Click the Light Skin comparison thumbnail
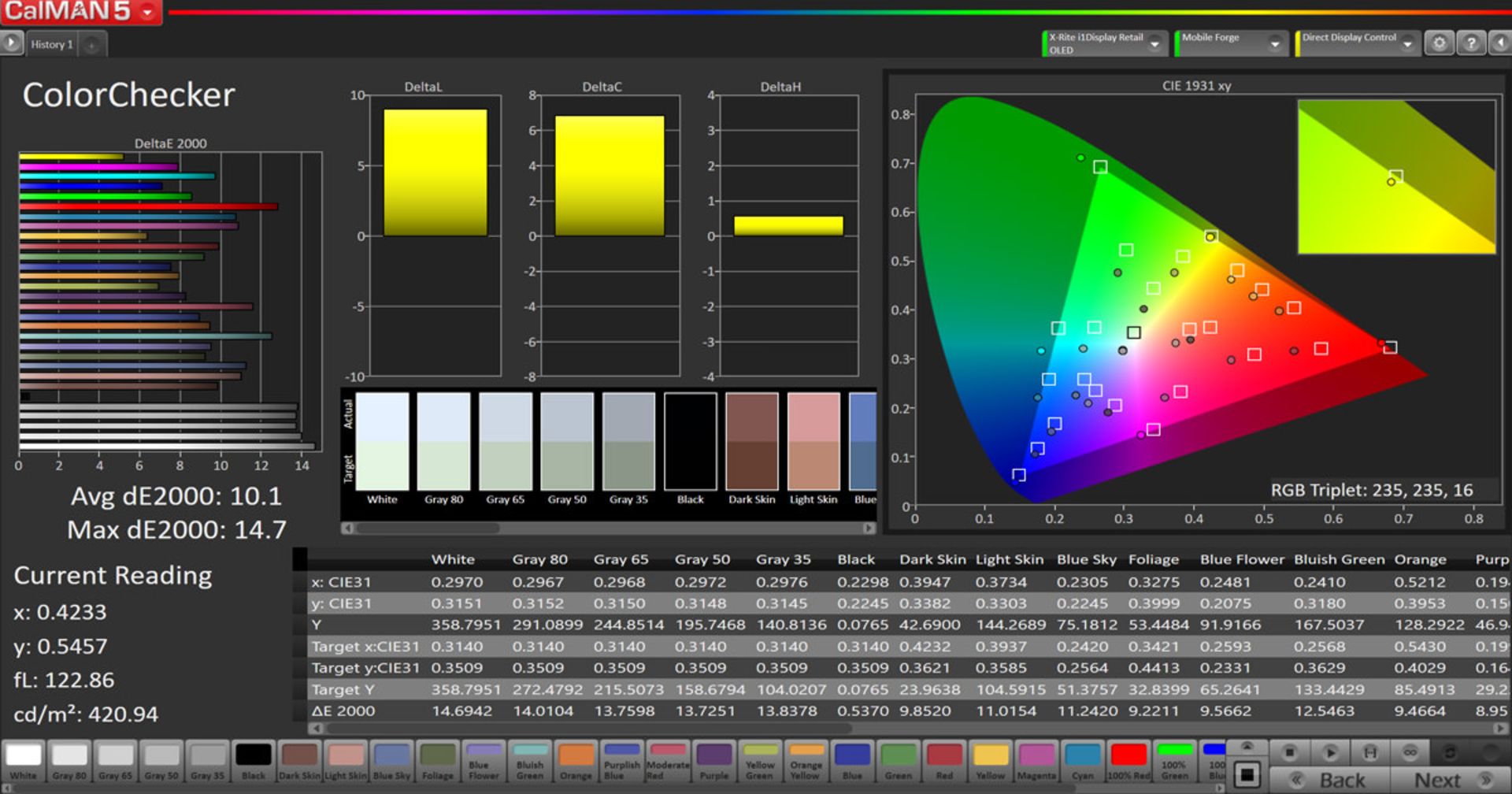This screenshot has width=1512, height=794. click(x=813, y=442)
